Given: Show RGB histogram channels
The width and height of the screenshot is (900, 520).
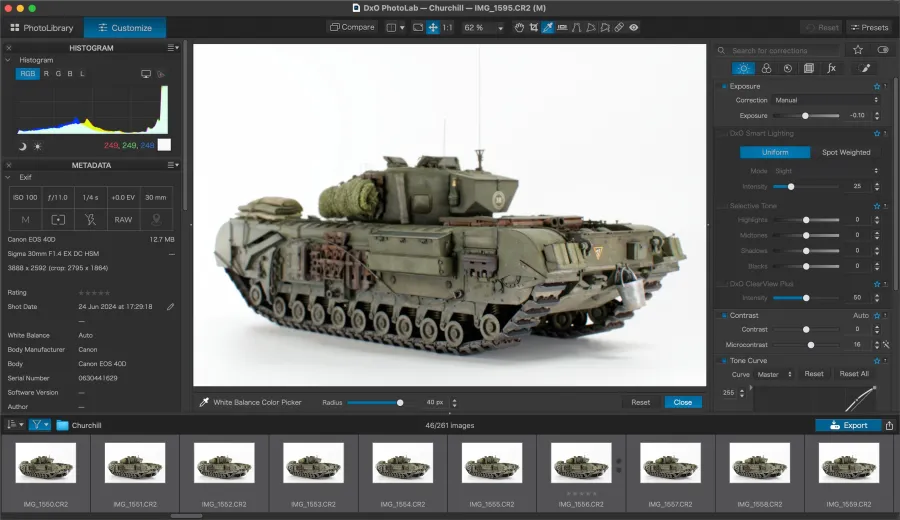Looking at the screenshot, I should pyautogui.click(x=28, y=73).
